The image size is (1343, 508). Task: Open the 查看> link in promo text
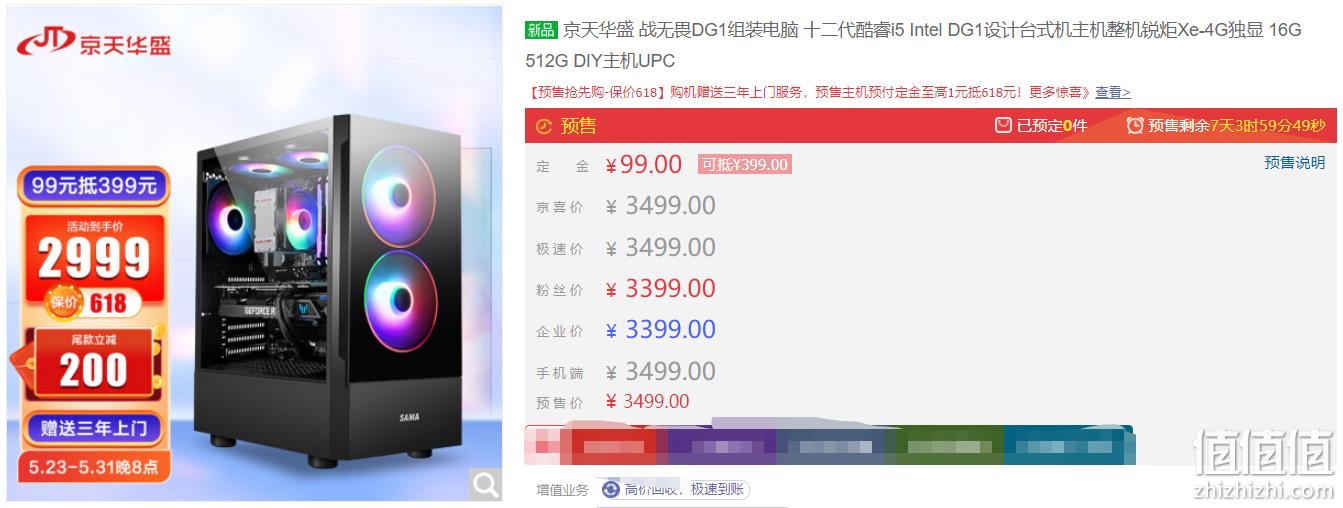[1112, 92]
